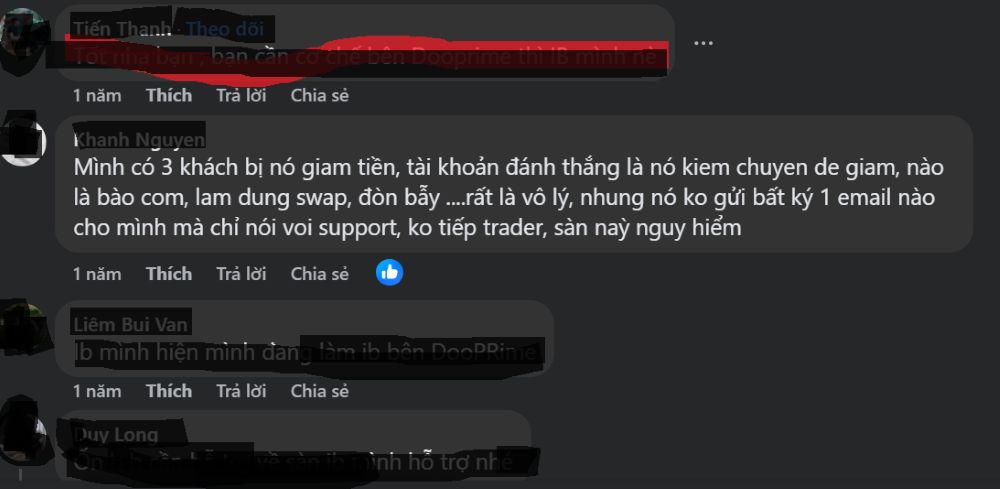Open Khanh Nguyen's profile name
Image resolution: width=1000 pixels, height=489 pixels.
point(140,140)
